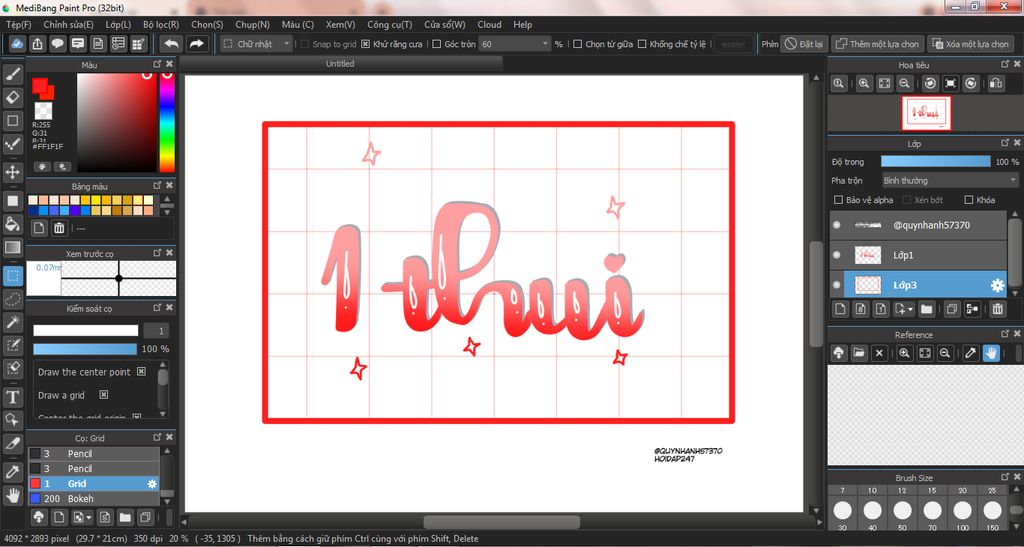Select the Eyedropper tool
The height and width of the screenshot is (547, 1024).
[x=12, y=472]
